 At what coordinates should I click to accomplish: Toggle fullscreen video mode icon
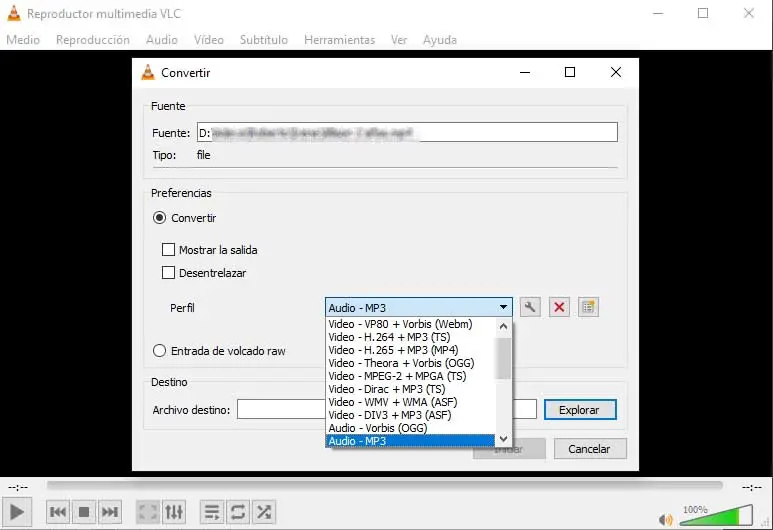(147, 512)
